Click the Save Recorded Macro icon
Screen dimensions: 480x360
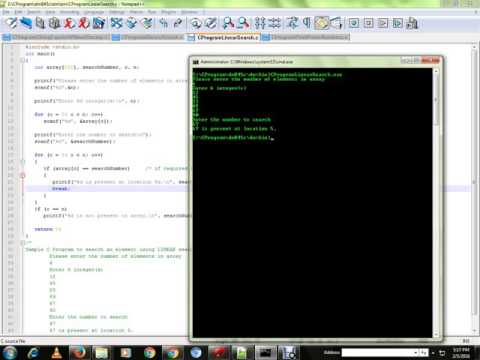[x=412, y=23]
